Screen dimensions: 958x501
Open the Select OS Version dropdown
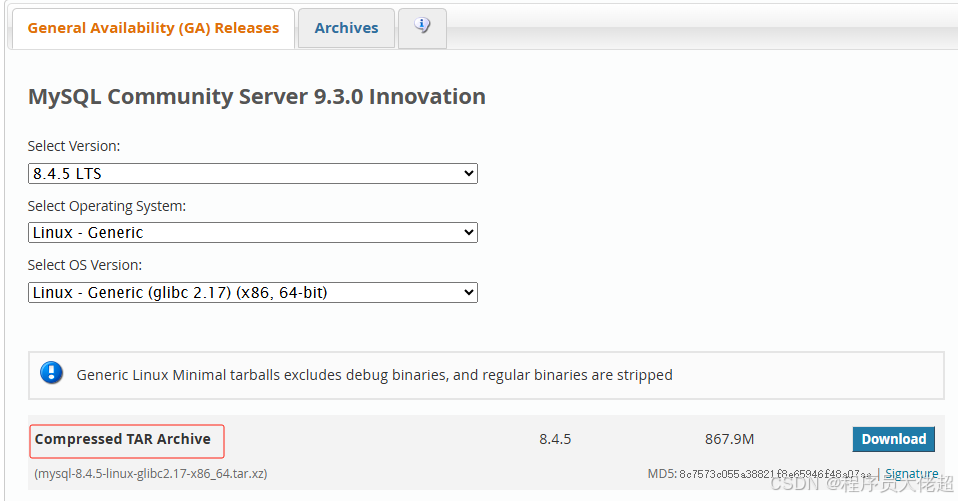pos(253,293)
